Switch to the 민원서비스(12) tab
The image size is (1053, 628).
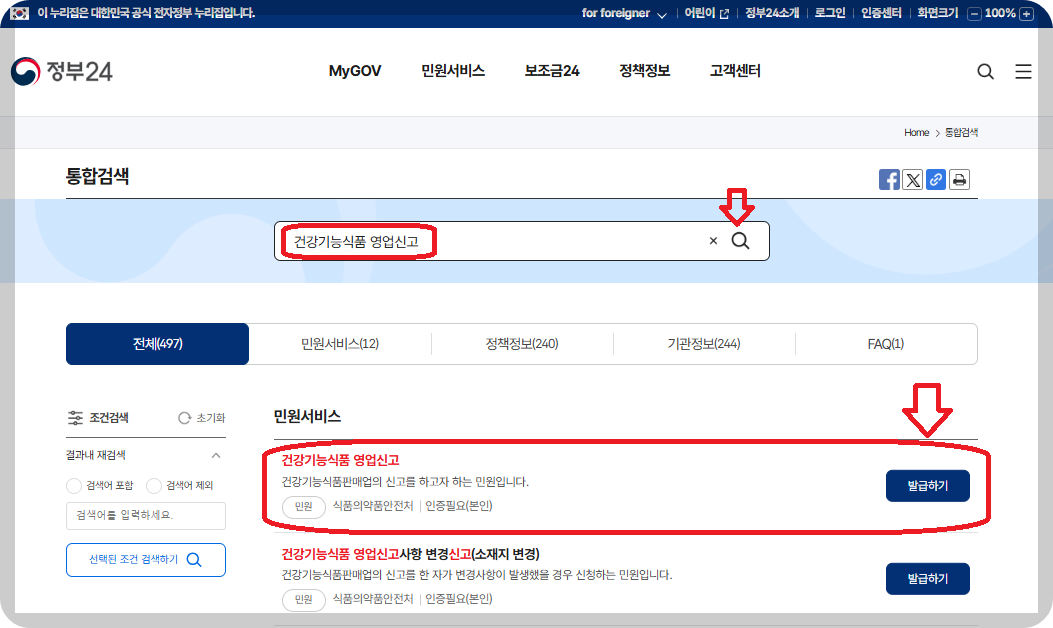(x=340, y=344)
